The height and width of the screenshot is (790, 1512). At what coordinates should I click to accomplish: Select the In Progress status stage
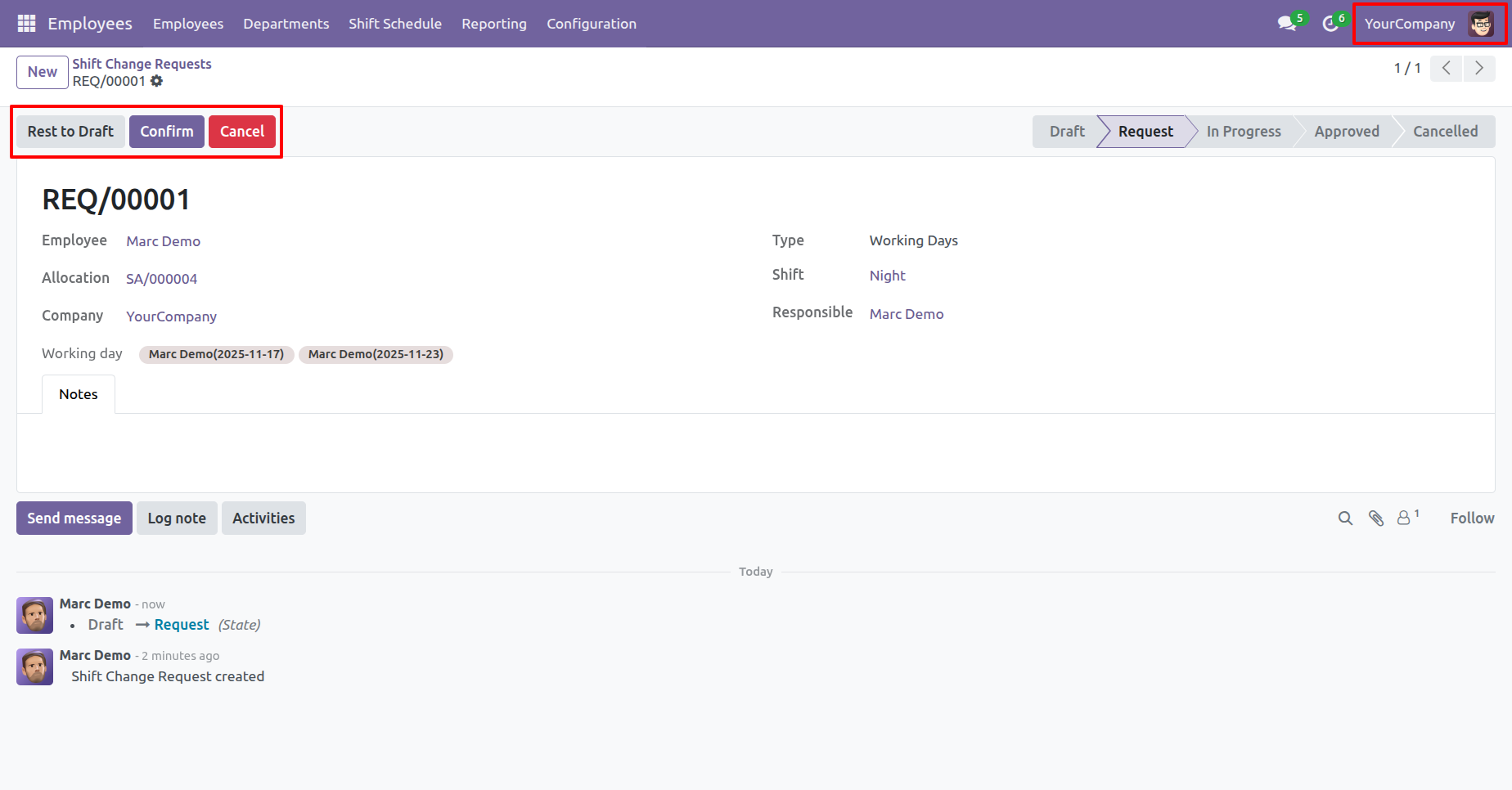[x=1244, y=132]
